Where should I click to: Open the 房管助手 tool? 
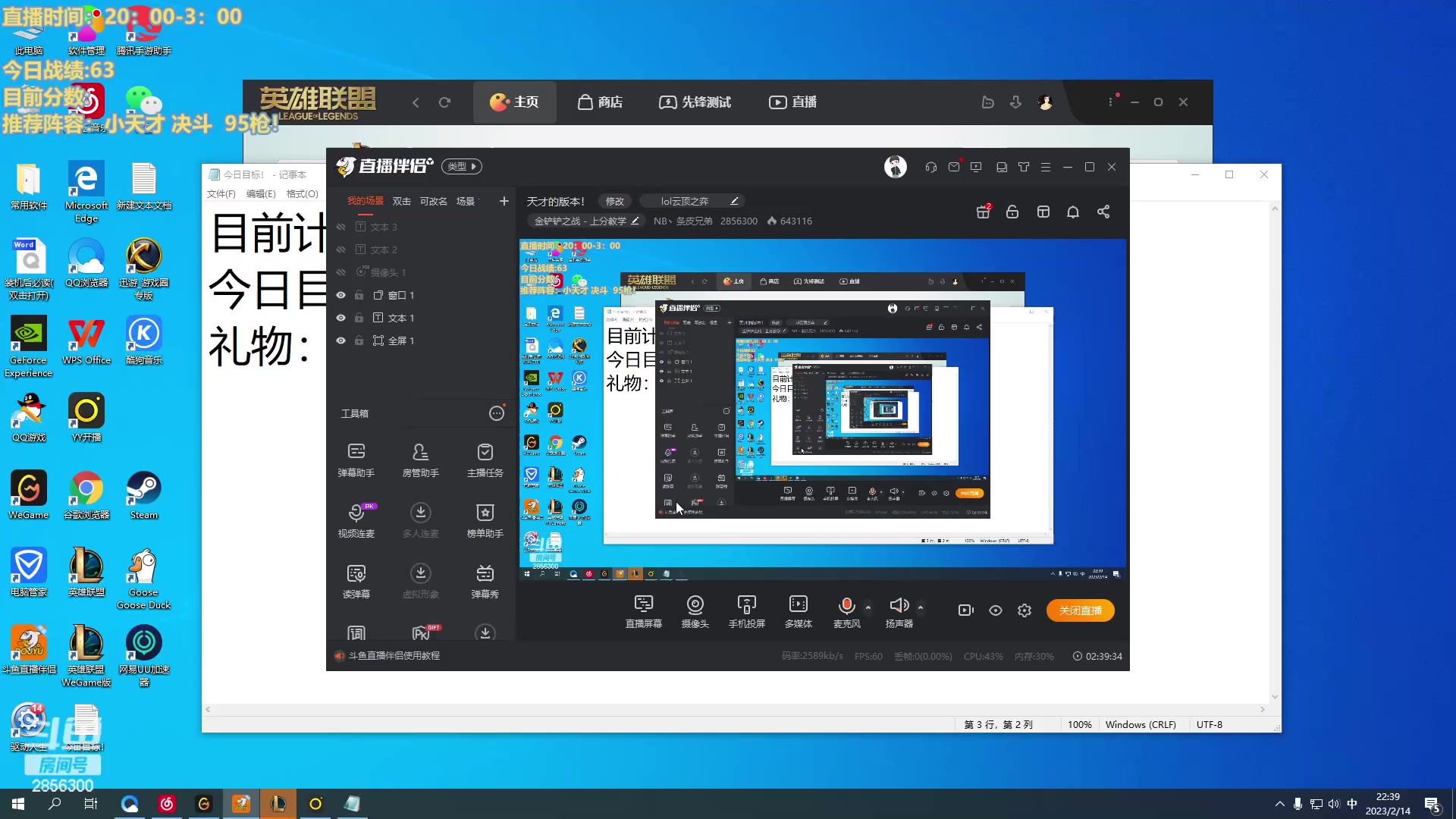point(420,460)
